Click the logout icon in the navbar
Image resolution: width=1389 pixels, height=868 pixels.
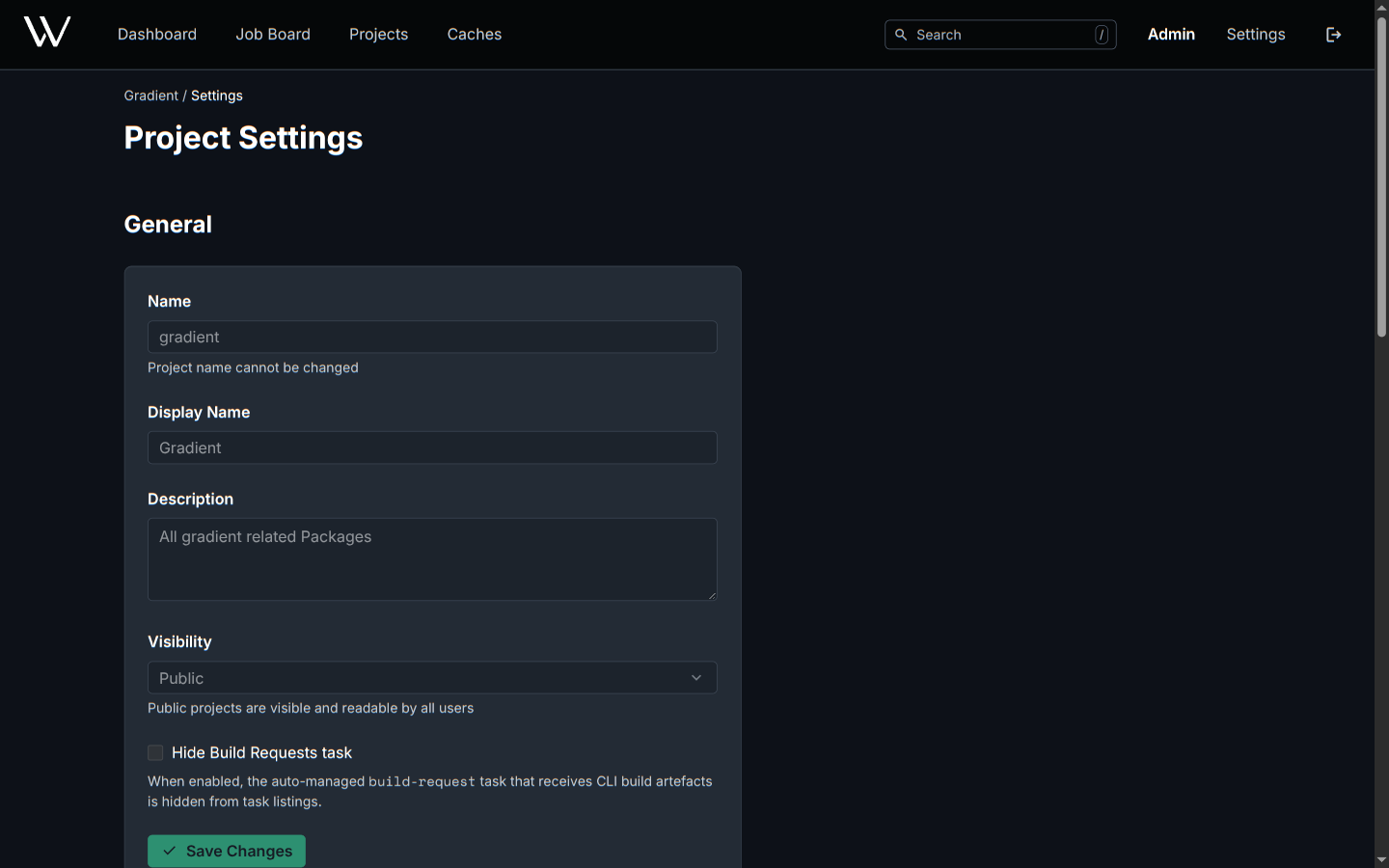pos(1334,35)
